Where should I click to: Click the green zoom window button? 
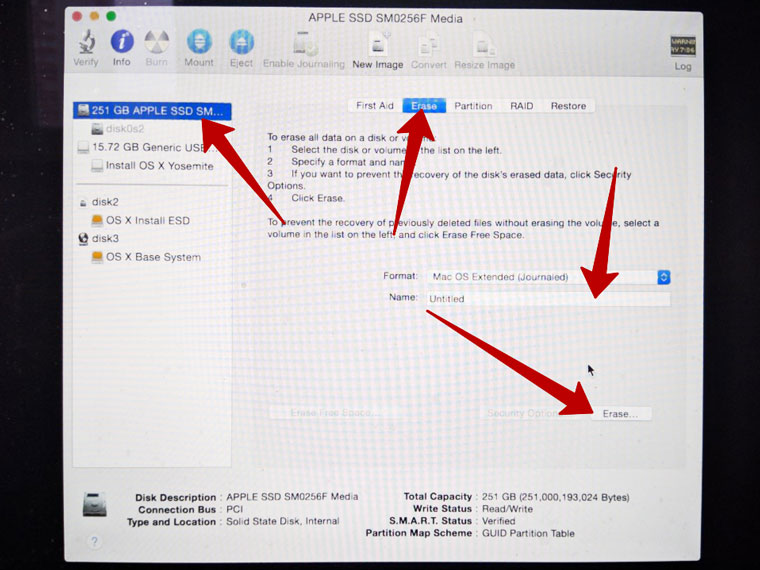[x=111, y=16]
